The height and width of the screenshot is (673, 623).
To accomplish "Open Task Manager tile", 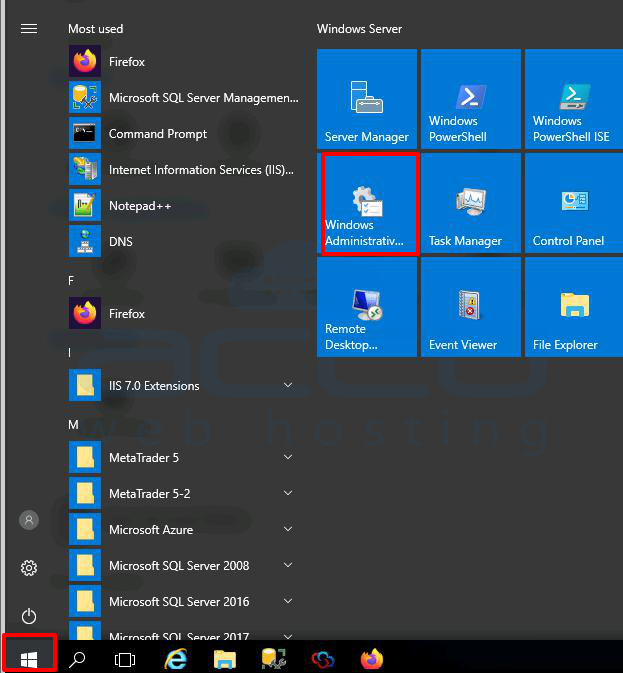I will [x=471, y=203].
